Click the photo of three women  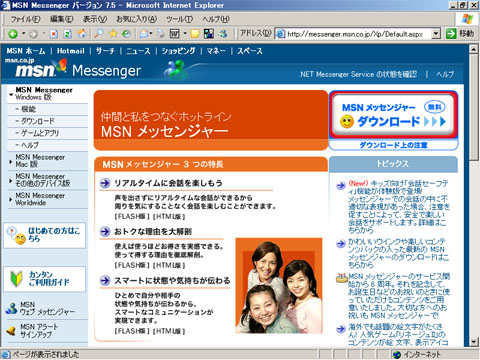[x=279, y=286]
